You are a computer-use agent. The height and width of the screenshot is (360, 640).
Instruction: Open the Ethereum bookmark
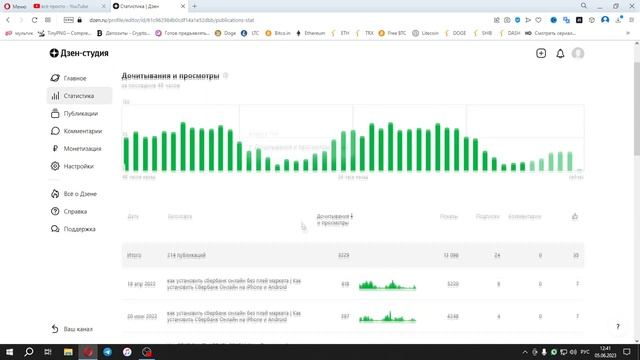(311, 33)
